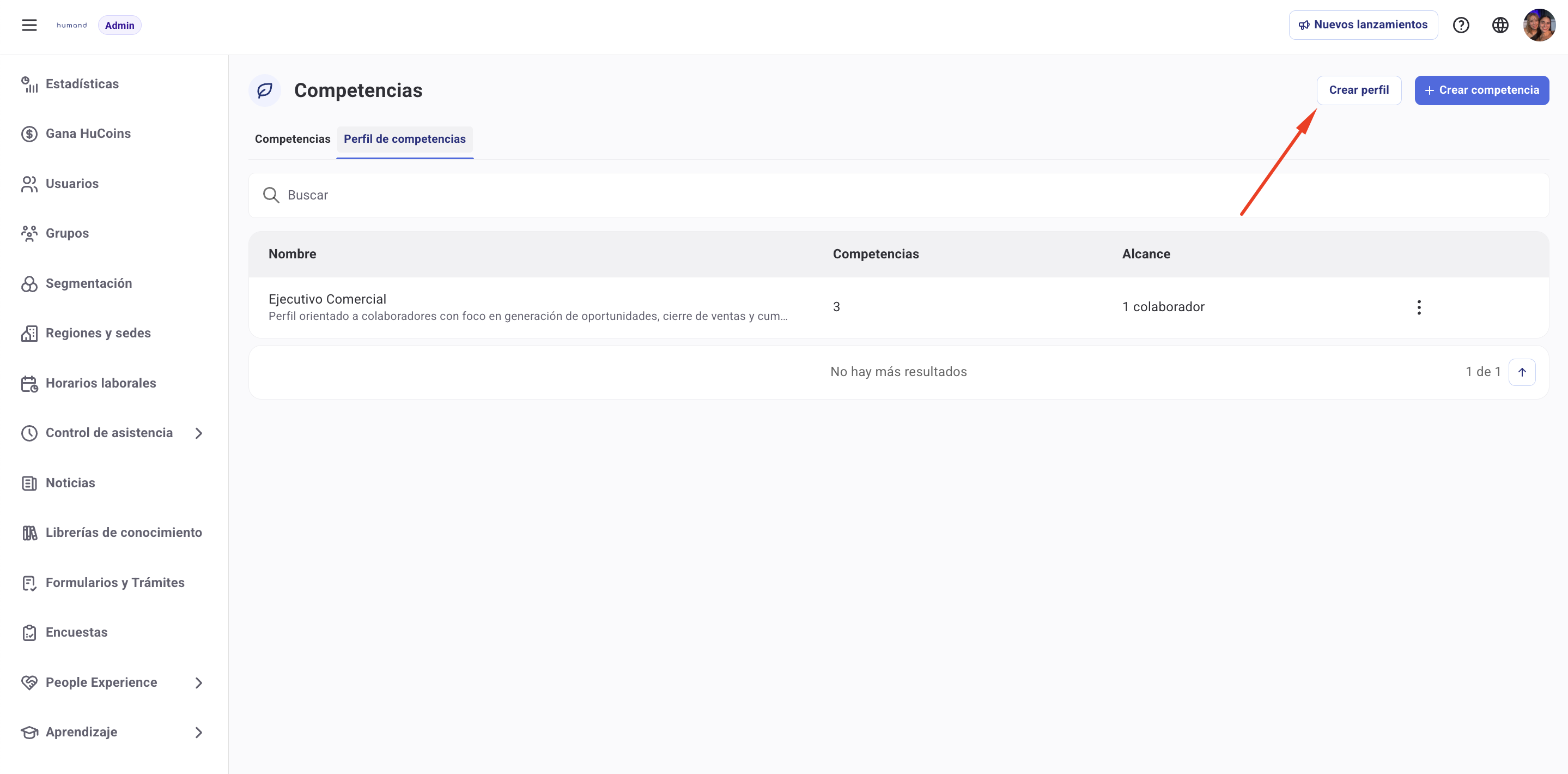Open the language globe icon

click(1499, 25)
